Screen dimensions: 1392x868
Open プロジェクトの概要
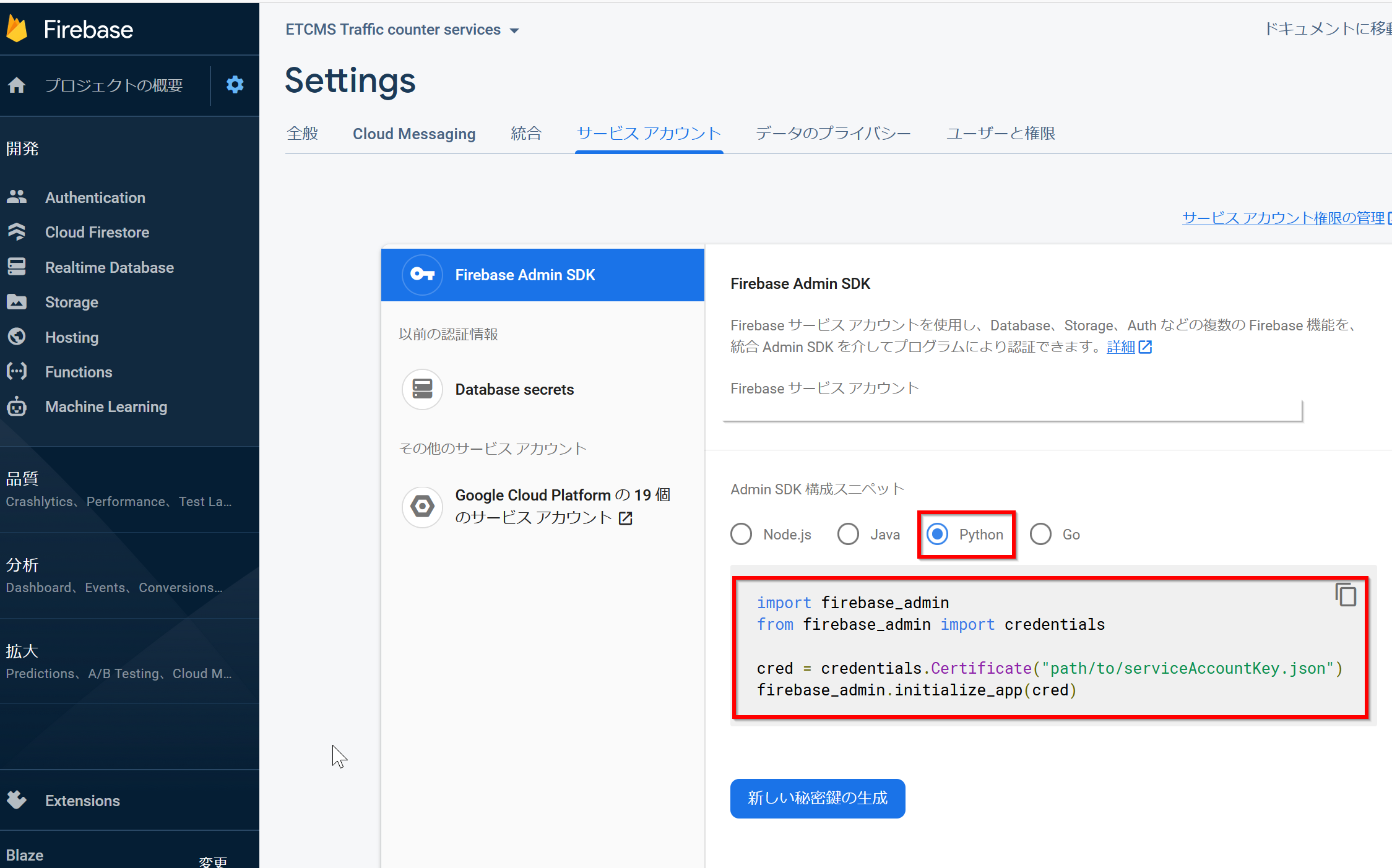[114, 85]
